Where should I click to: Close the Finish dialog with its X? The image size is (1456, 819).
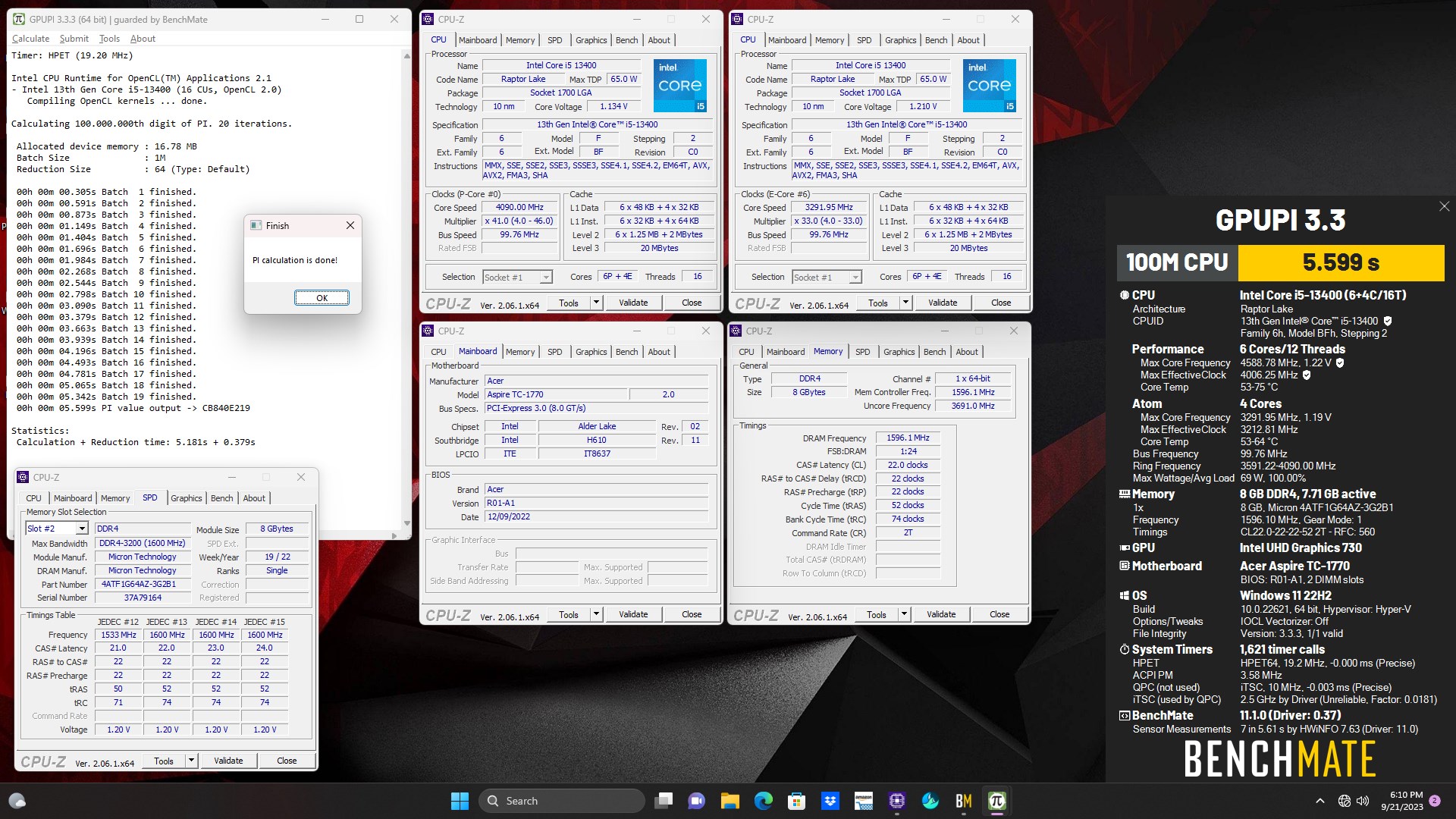click(350, 225)
